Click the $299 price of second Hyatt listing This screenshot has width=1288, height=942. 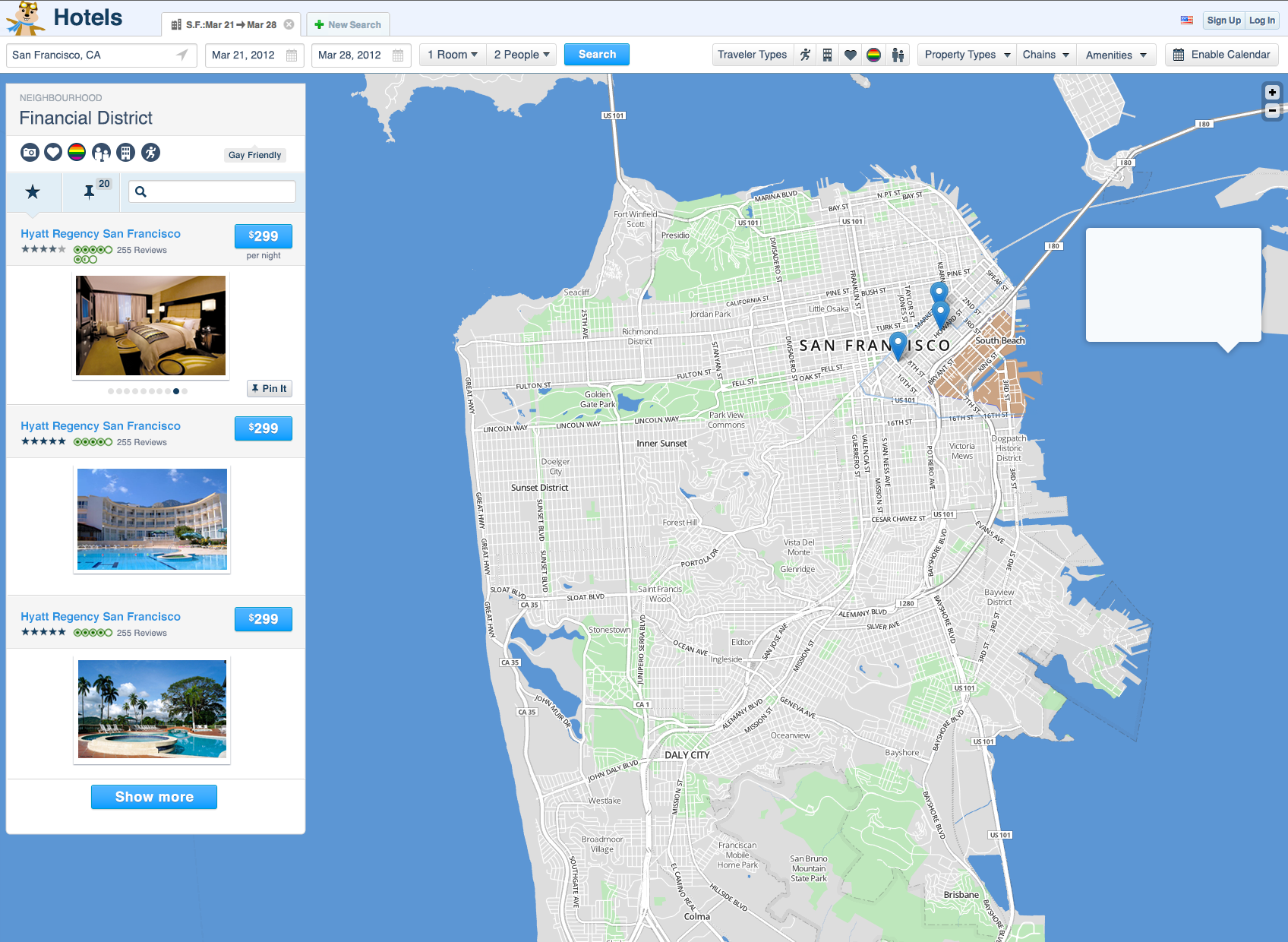tap(264, 428)
